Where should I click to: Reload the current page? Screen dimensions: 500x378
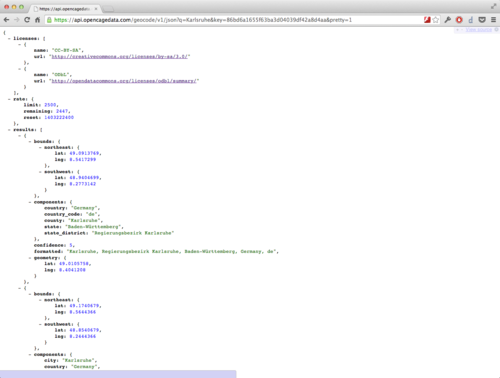click(x=27, y=20)
